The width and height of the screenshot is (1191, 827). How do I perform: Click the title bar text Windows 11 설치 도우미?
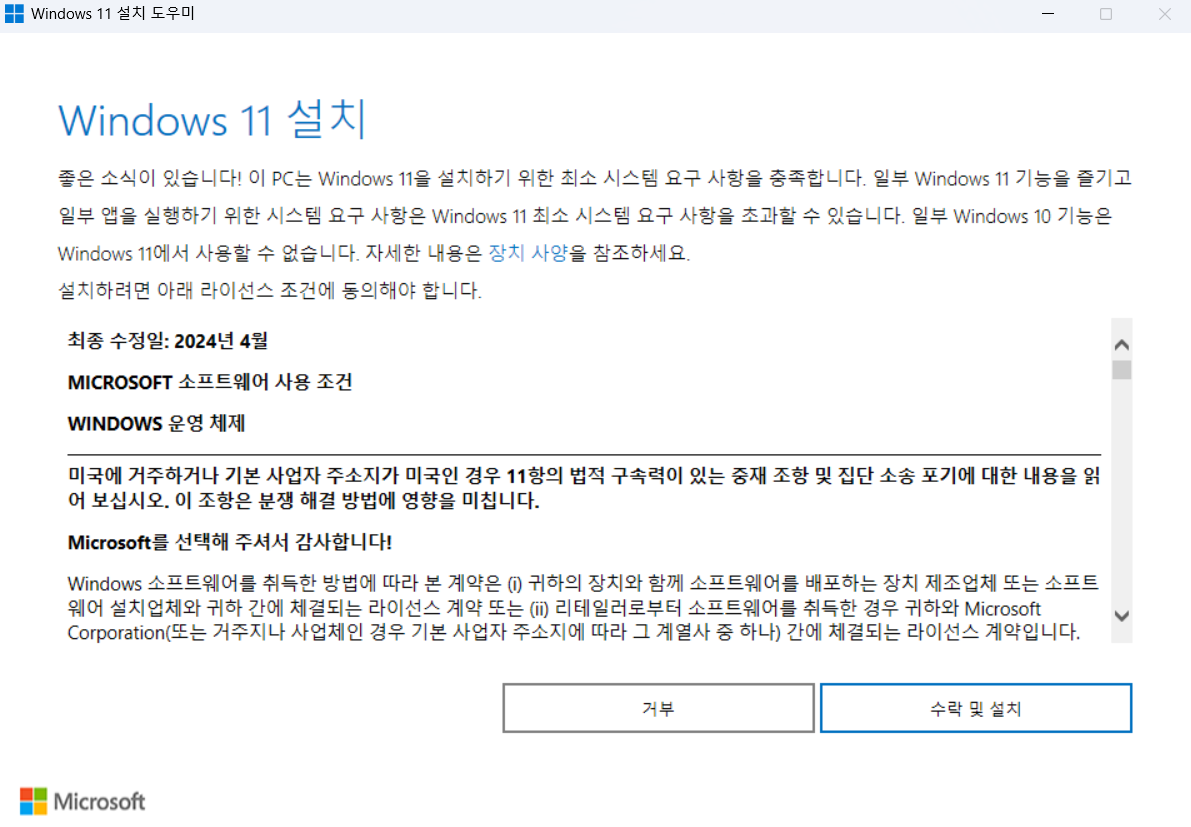coord(113,15)
